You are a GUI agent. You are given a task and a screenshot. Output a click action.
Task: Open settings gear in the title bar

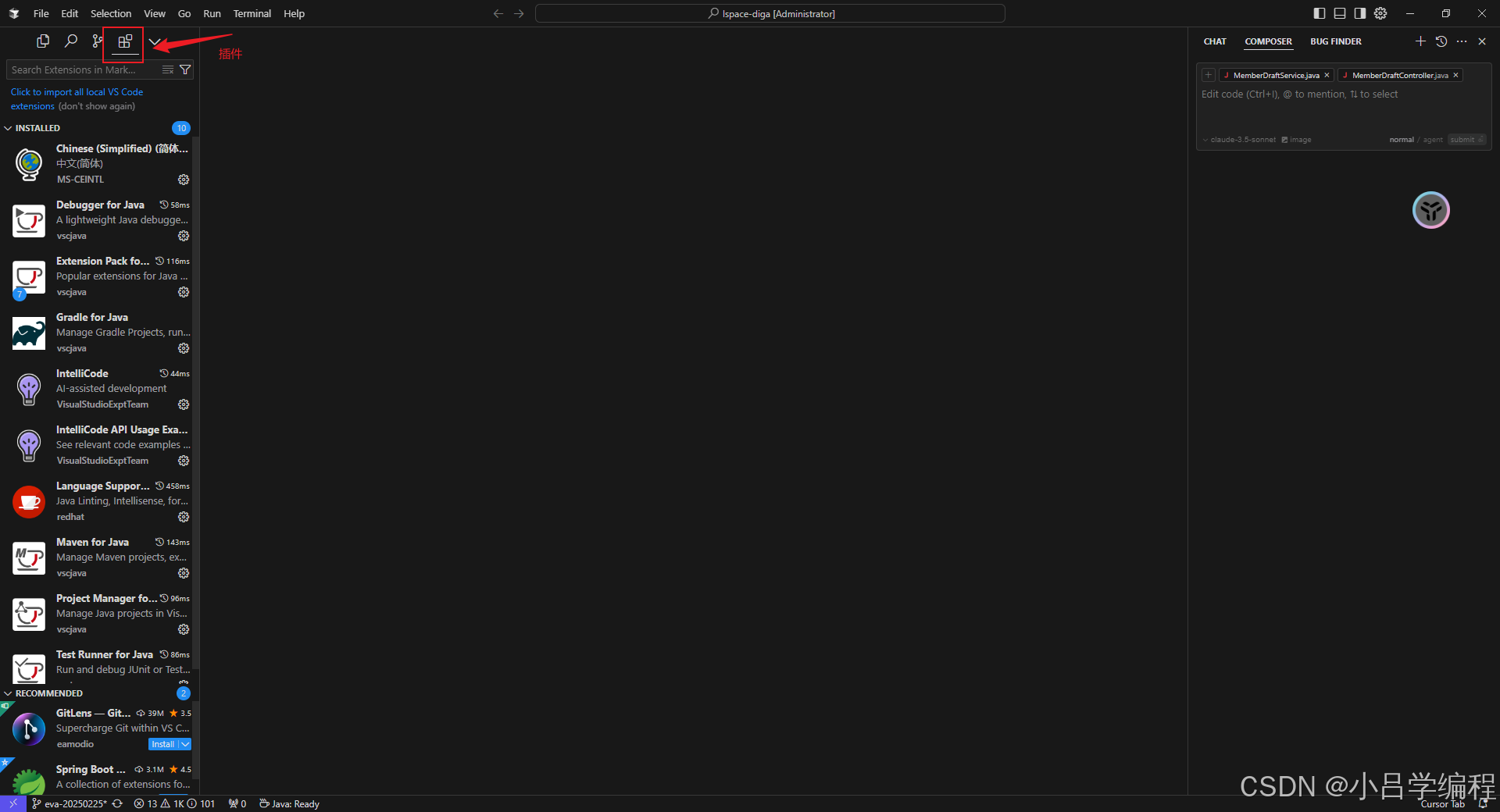pos(1380,13)
